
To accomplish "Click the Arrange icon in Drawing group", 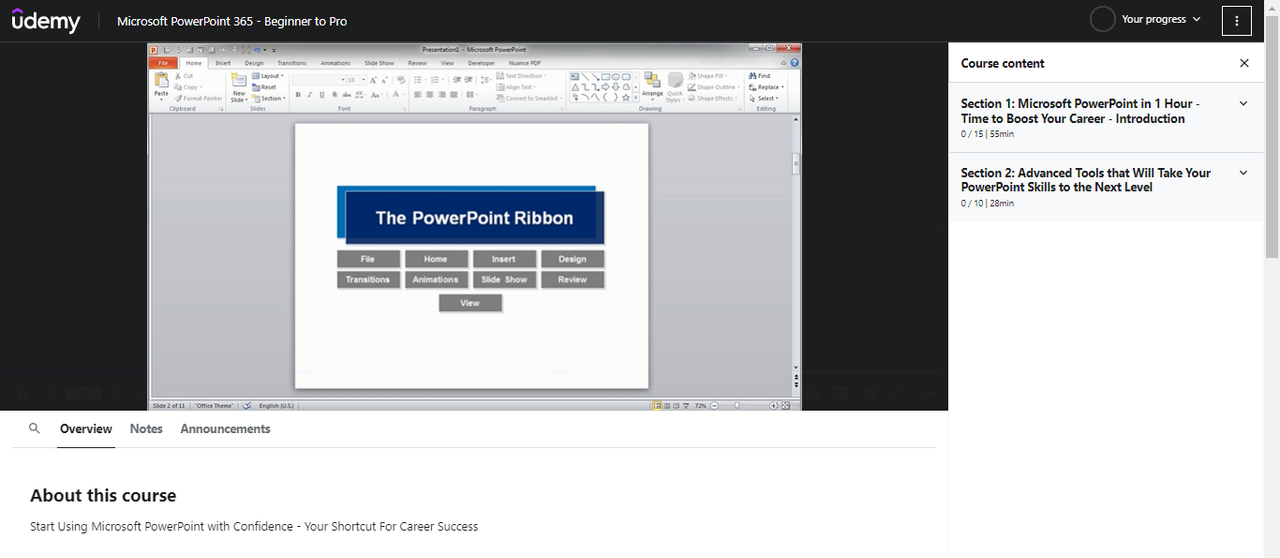I will [x=652, y=86].
